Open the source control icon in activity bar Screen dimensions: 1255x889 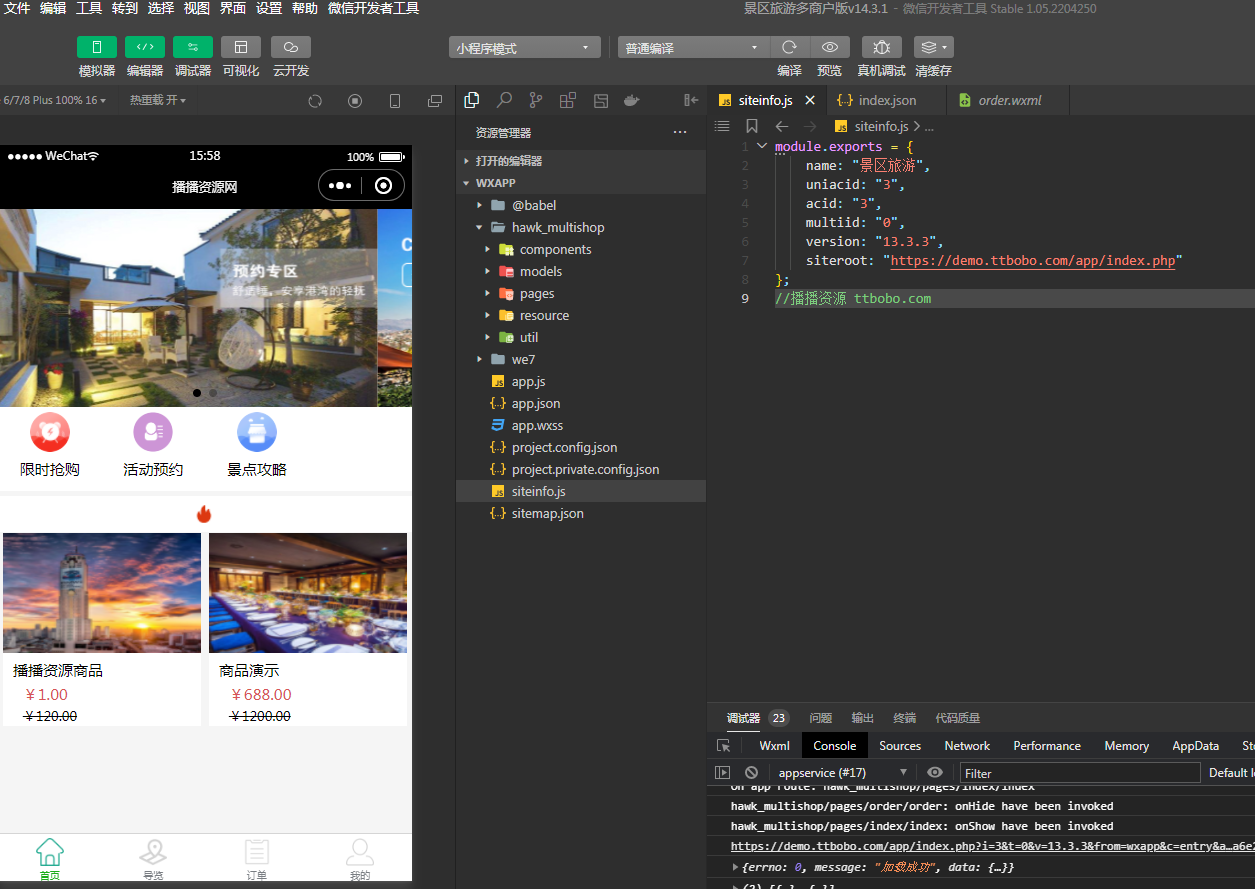536,100
